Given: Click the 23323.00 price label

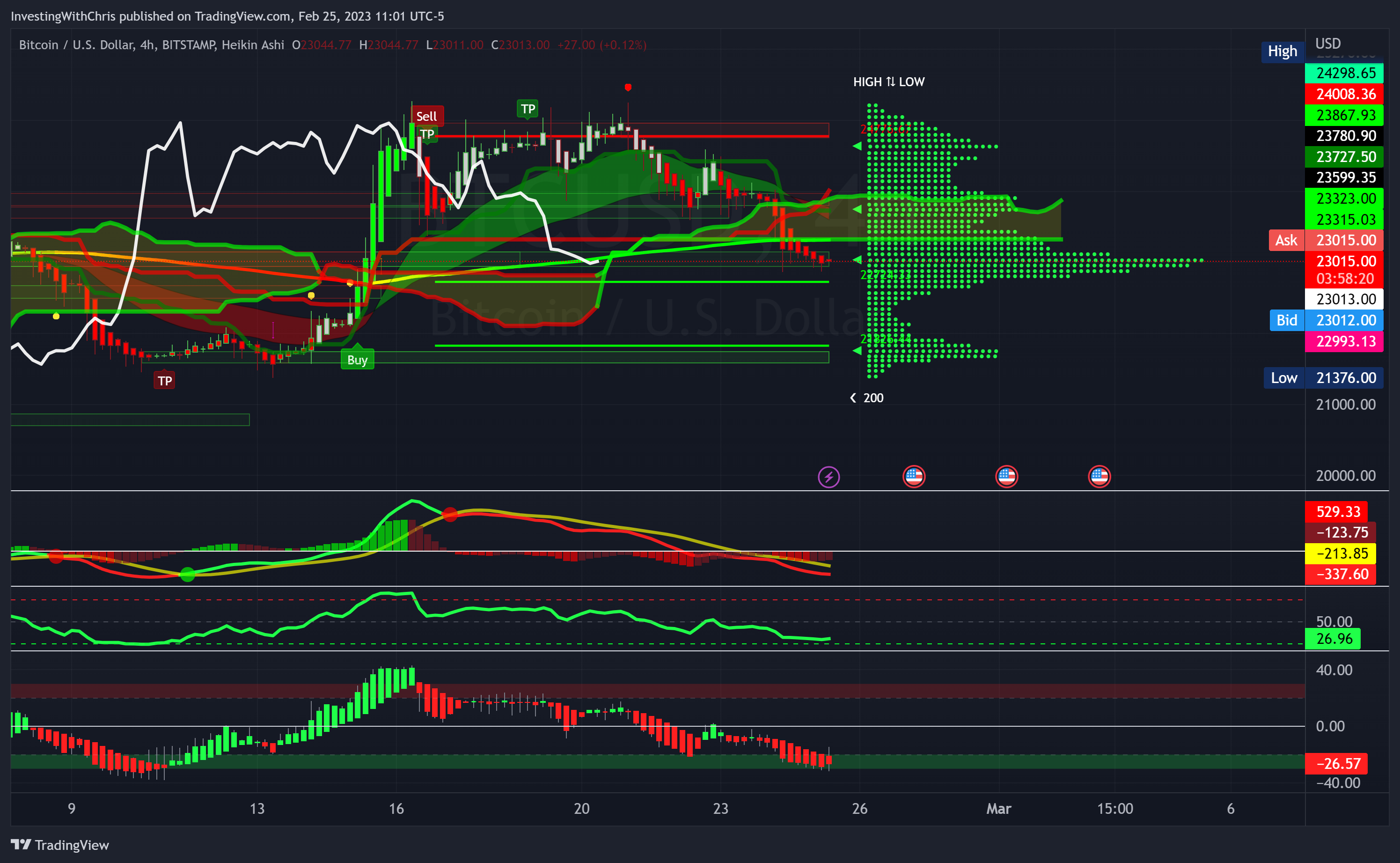Looking at the screenshot, I should 1344,199.
